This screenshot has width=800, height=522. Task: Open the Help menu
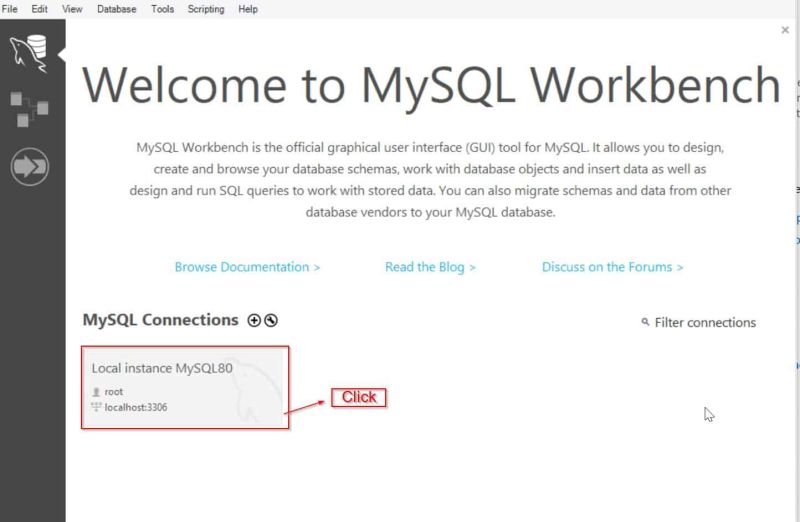248,9
